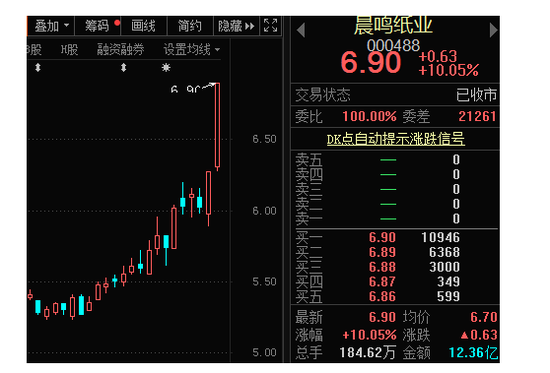Click the 6.00 price axis label
Viewport: 550px width, 373px height.
(264, 211)
